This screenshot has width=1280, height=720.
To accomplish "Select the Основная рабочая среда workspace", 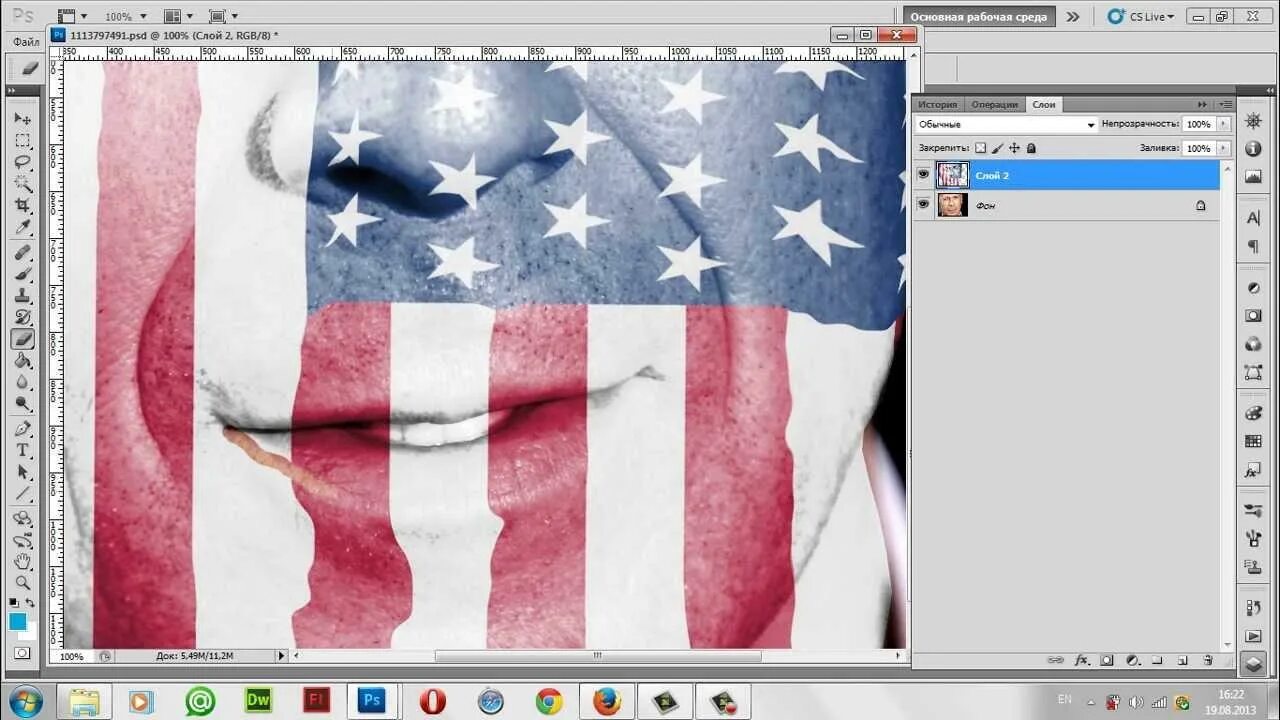I will click(978, 17).
